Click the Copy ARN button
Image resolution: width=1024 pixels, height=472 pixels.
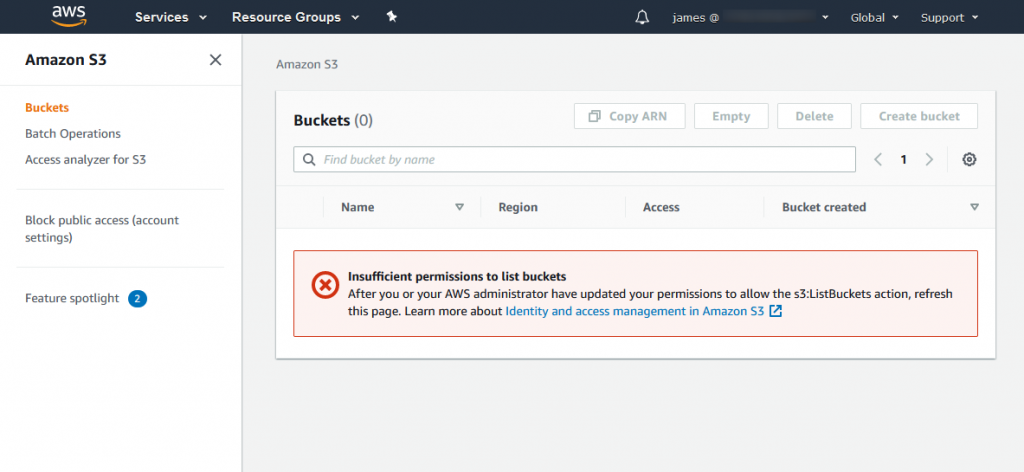[630, 116]
